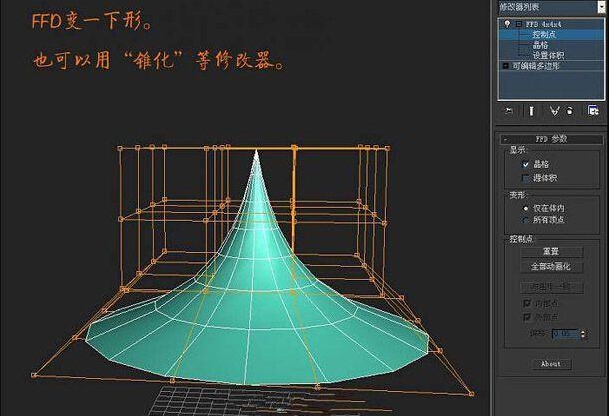Toggle the 外部点 checkbox
Image resolution: width=609 pixels, height=416 pixels.
[x=527, y=317]
